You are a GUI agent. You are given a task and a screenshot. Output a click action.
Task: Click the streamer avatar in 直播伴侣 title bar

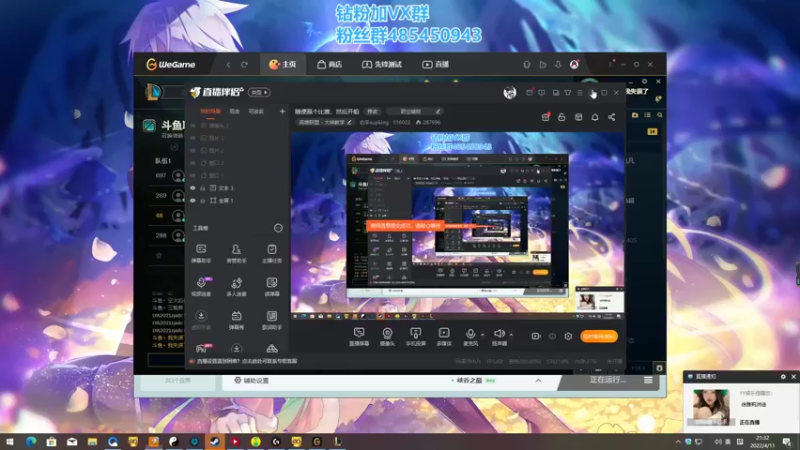tap(510, 92)
